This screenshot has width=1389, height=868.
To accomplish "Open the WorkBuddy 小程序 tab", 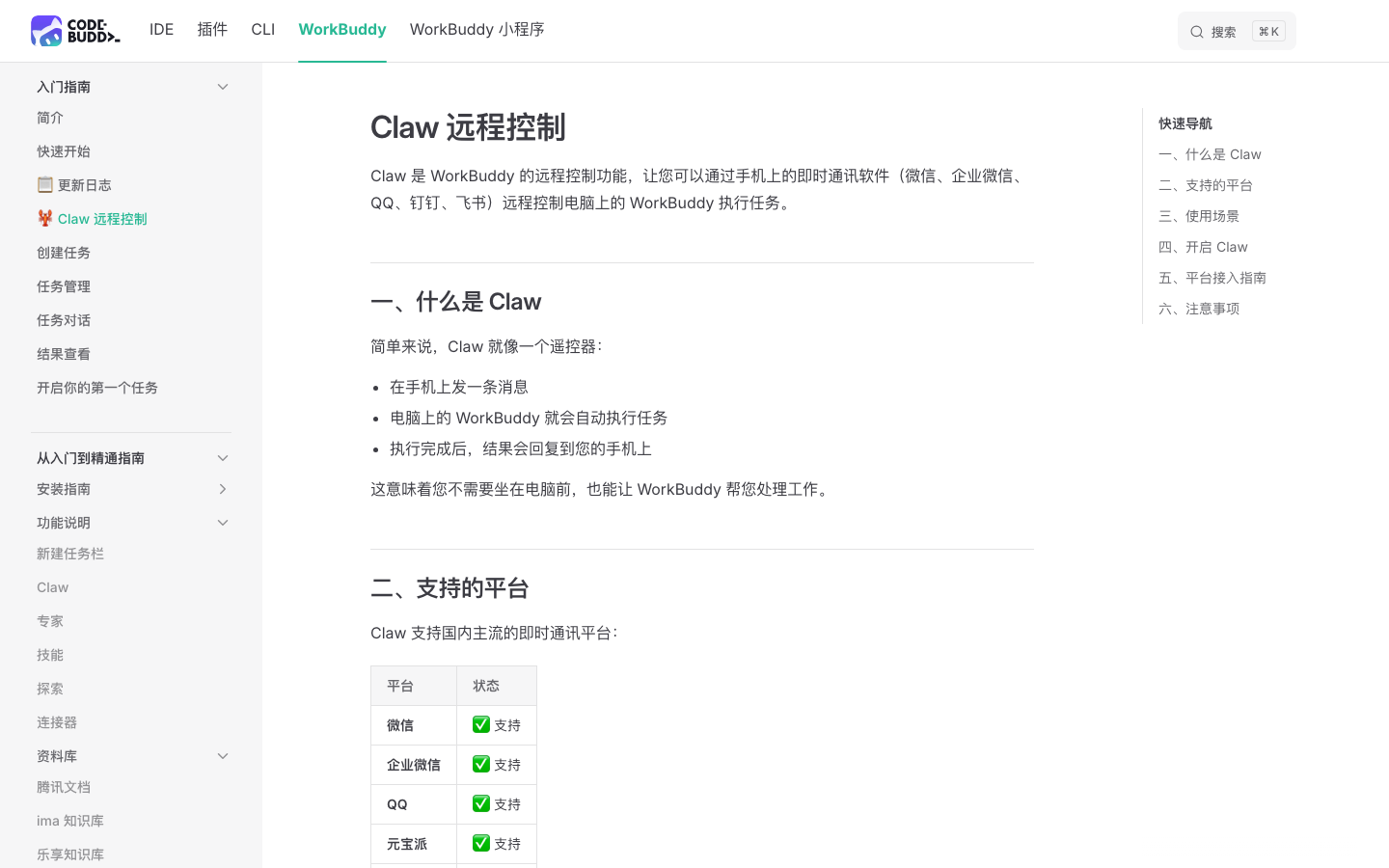I will point(477,29).
